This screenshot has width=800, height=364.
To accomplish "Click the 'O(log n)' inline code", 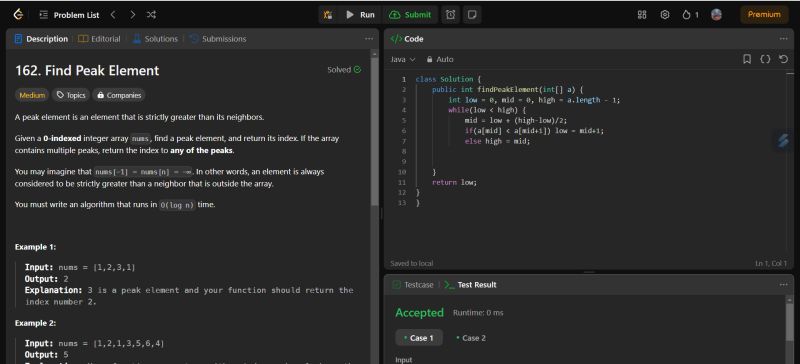I will click(x=177, y=205).
